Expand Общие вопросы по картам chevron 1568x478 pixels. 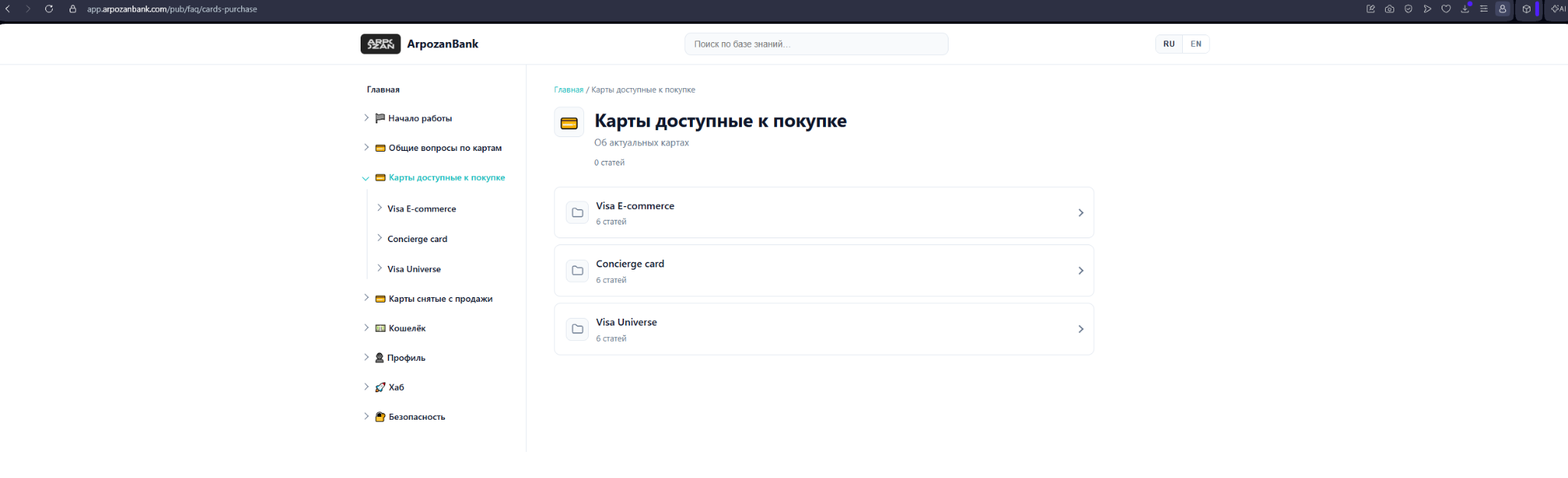(x=366, y=147)
